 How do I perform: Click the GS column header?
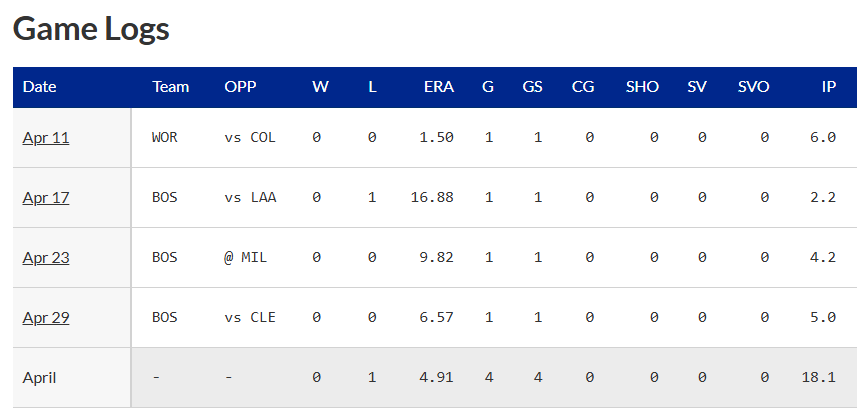[532, 87]
